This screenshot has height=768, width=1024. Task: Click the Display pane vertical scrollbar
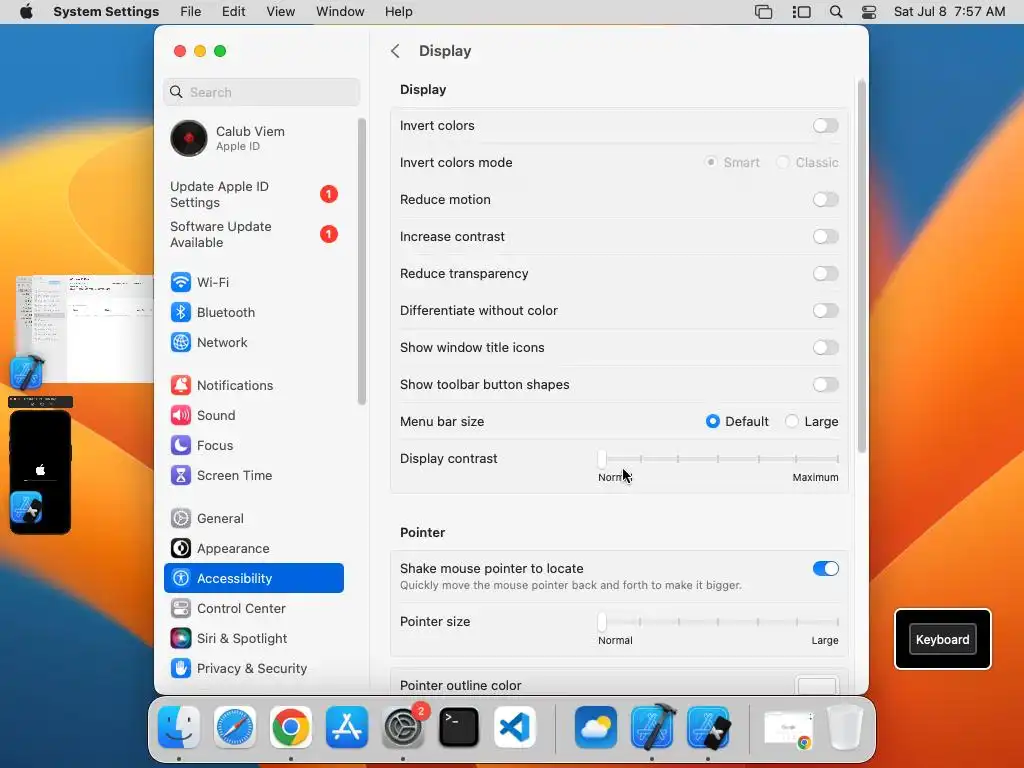click(862, 266)
